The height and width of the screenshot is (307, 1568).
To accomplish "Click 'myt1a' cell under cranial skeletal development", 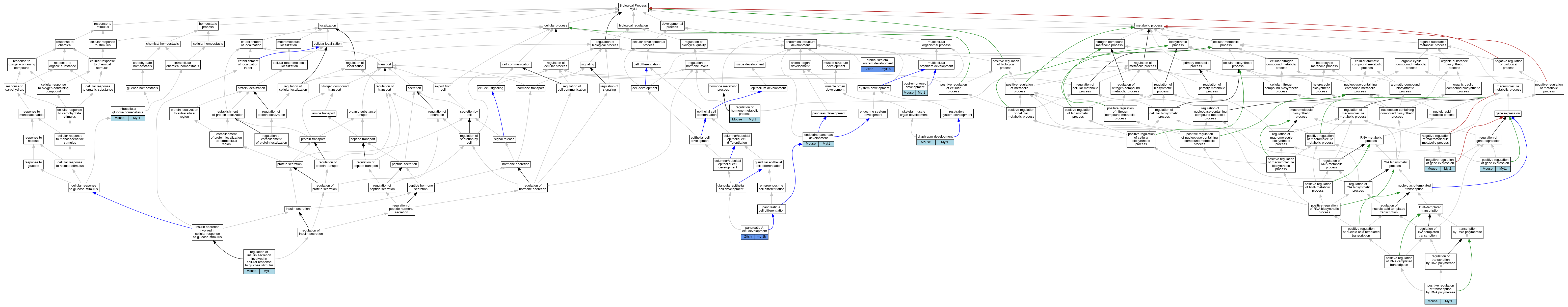I will pos(886,69).
